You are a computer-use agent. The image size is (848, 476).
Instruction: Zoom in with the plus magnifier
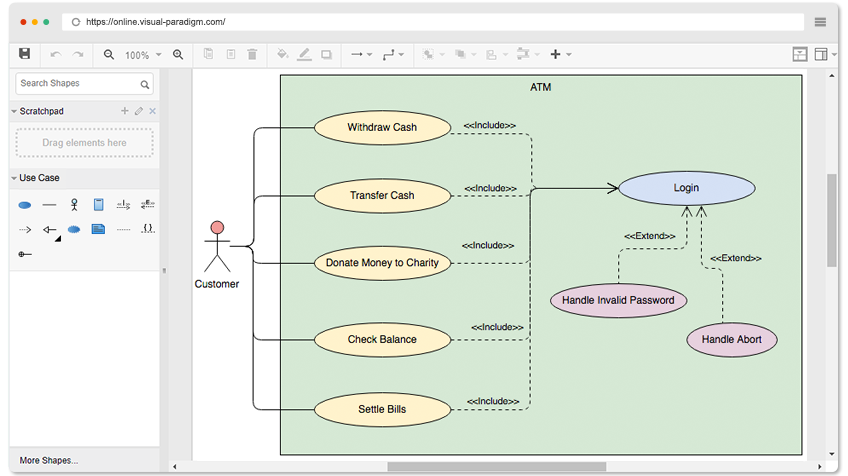pos(178,55)
